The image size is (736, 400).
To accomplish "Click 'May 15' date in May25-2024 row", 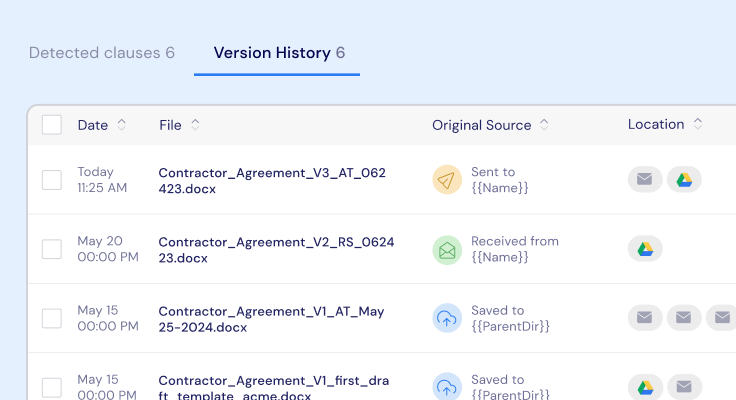I will click(98, 310).
